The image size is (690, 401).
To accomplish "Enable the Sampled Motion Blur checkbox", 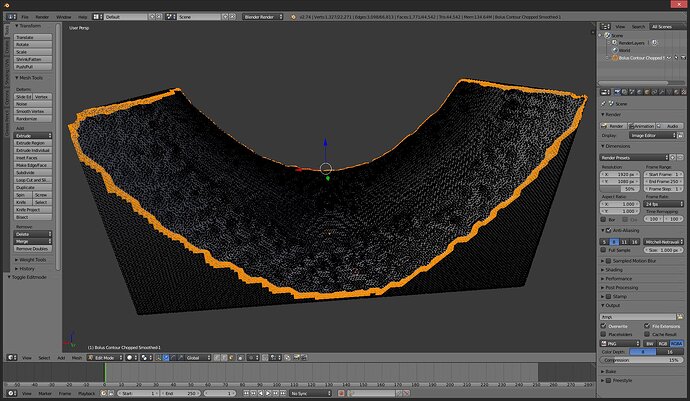I will [x=609, y=261].
